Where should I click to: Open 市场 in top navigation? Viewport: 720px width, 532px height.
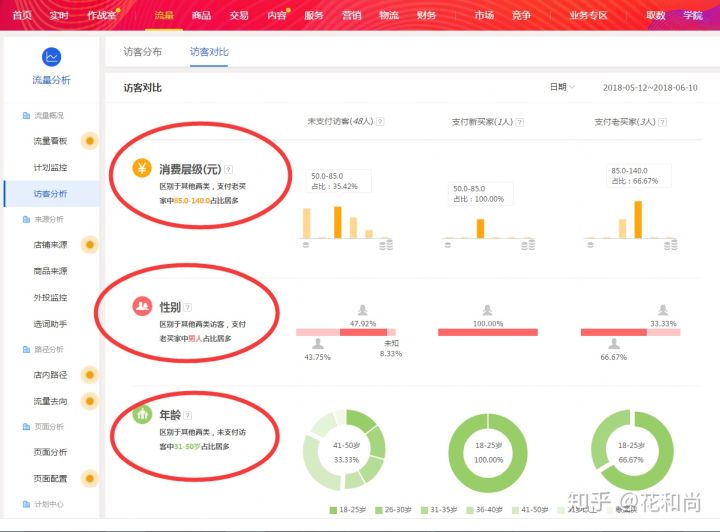tap(484, 15)
